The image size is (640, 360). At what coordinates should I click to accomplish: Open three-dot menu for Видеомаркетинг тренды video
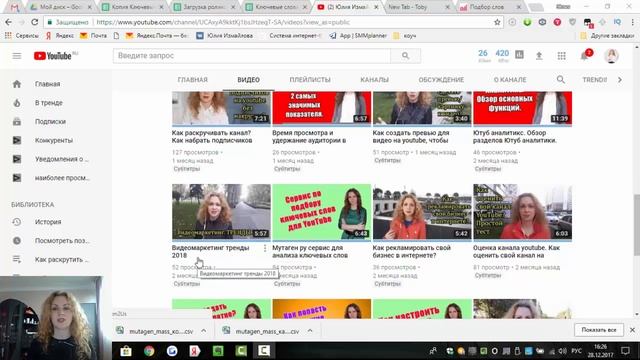(x=265, y=248)
